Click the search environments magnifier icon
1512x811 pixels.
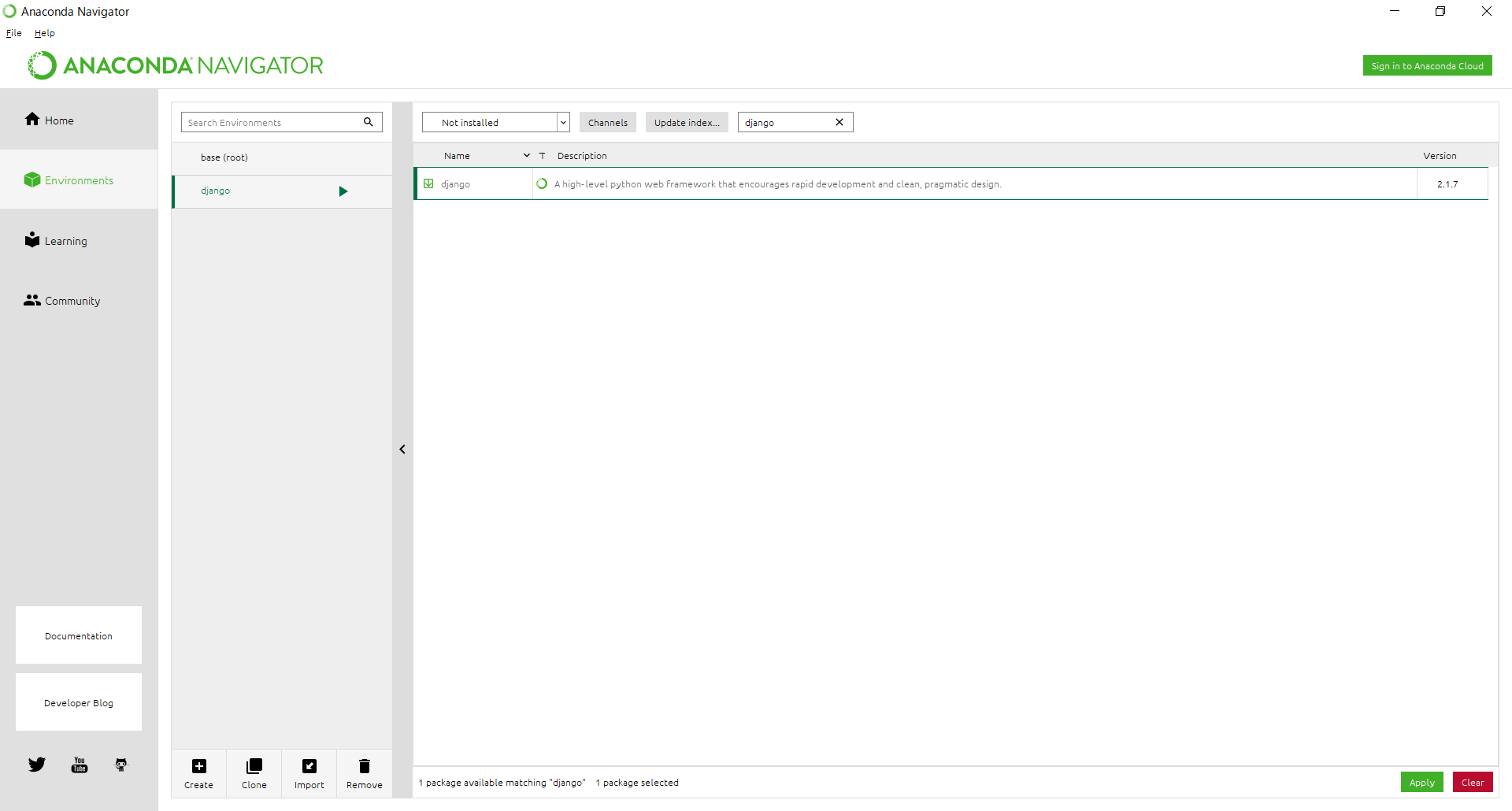tap(368, 122)
